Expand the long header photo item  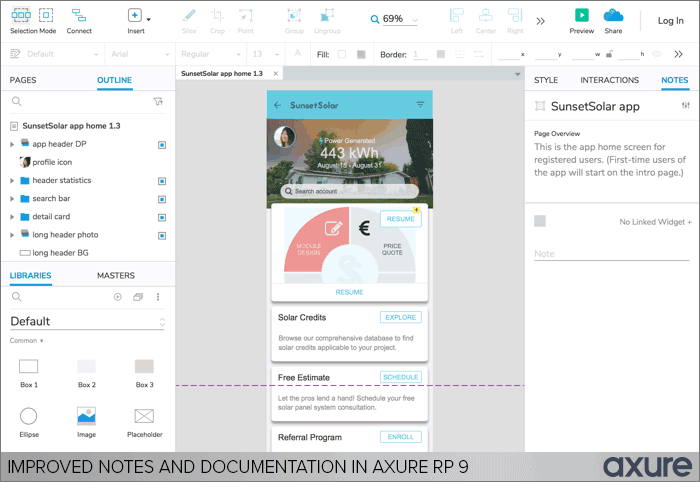[x=12, y=235]
